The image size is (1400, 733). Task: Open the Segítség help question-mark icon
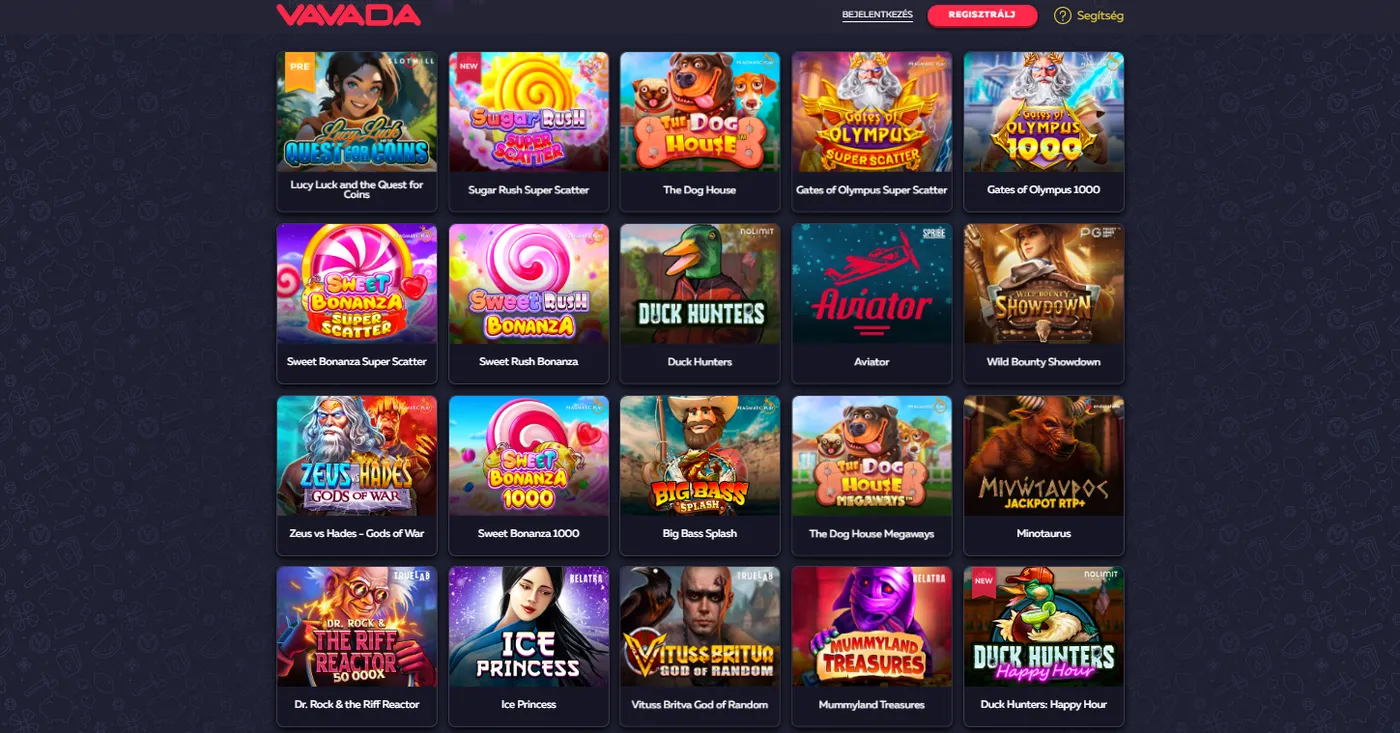1062,15
